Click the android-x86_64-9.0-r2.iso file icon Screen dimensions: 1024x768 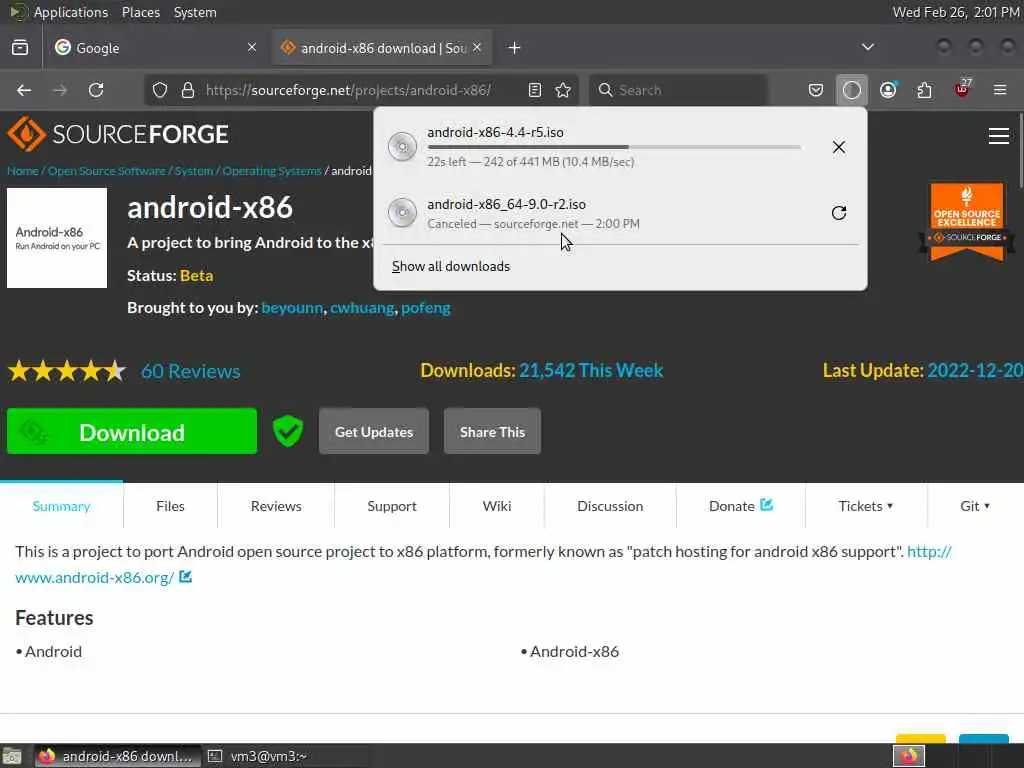(x=402, y=212)
